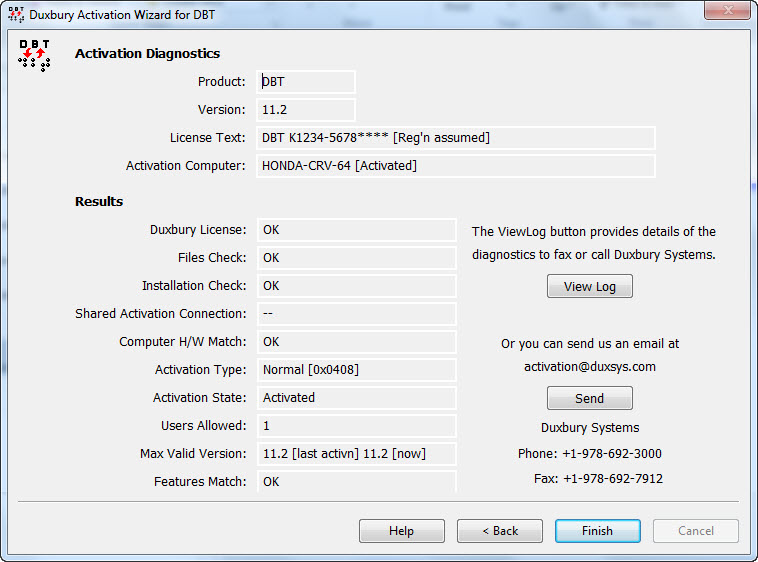Click the Results heading
Image resolution: width=758 pixels, height=562 pixels.
[x=99, y=201]
